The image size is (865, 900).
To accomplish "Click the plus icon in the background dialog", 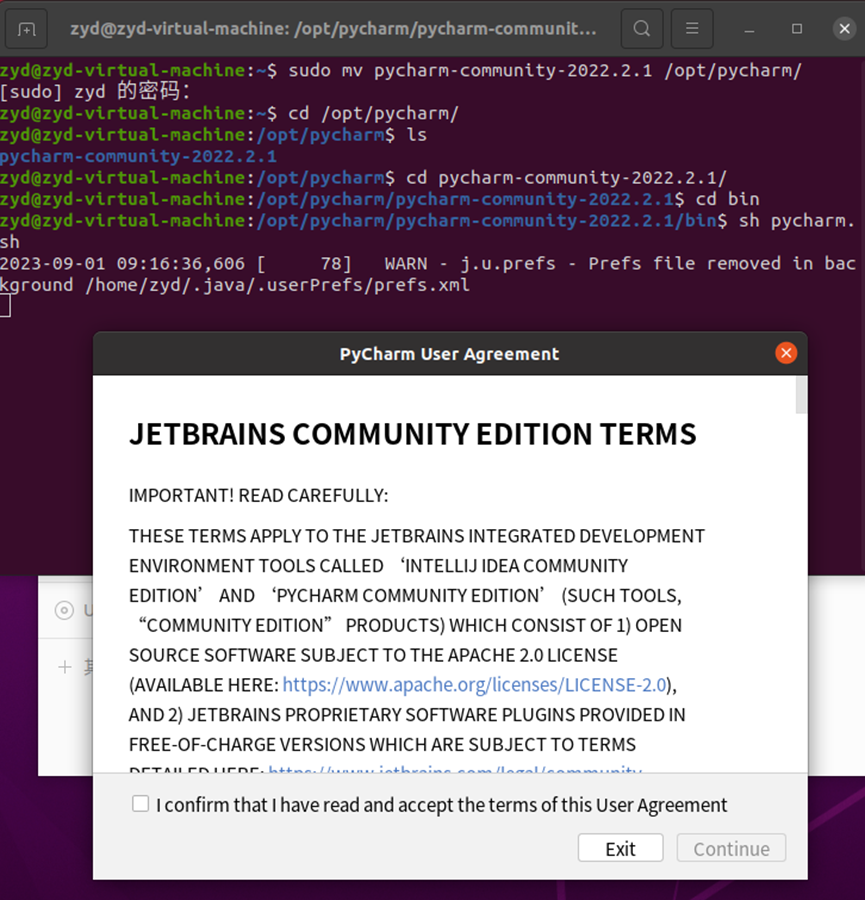I will point(64,667).
